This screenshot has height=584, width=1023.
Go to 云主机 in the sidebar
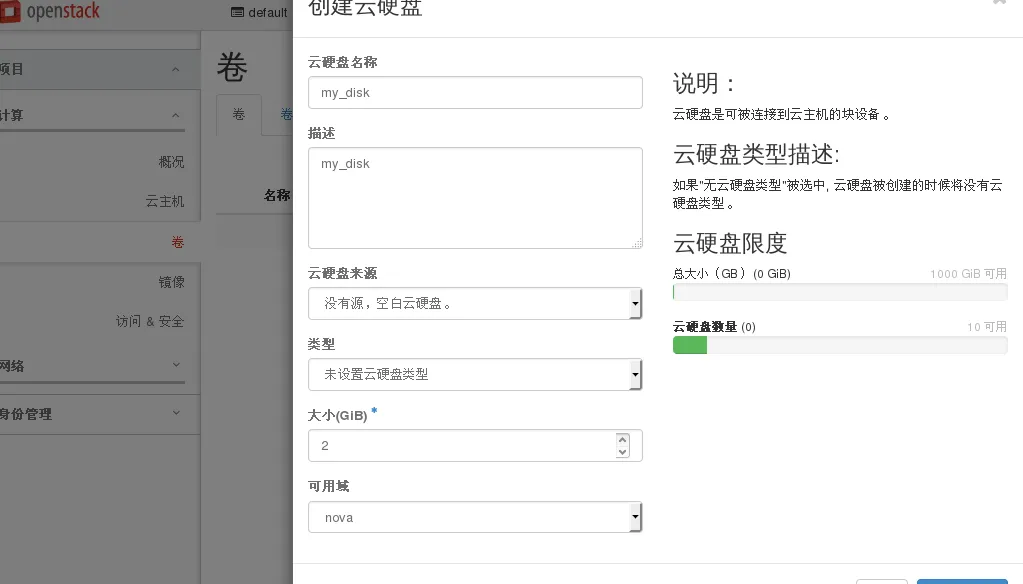[x=165, y=201]
